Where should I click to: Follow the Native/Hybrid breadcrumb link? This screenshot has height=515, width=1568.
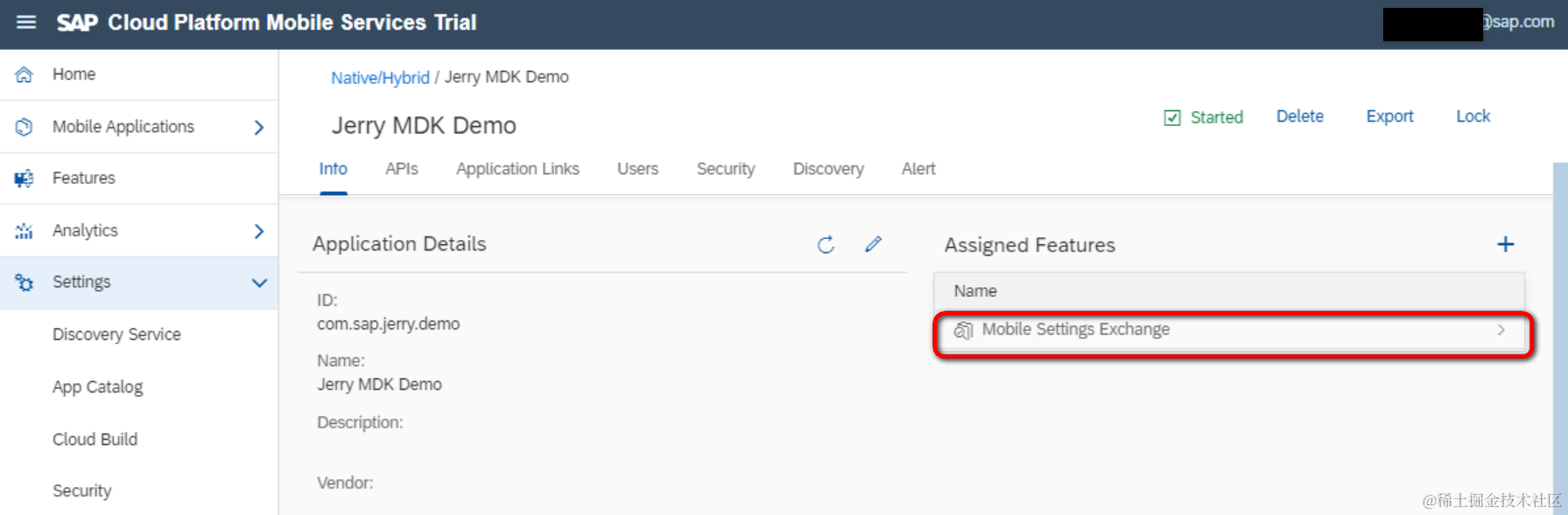[380, 78]
